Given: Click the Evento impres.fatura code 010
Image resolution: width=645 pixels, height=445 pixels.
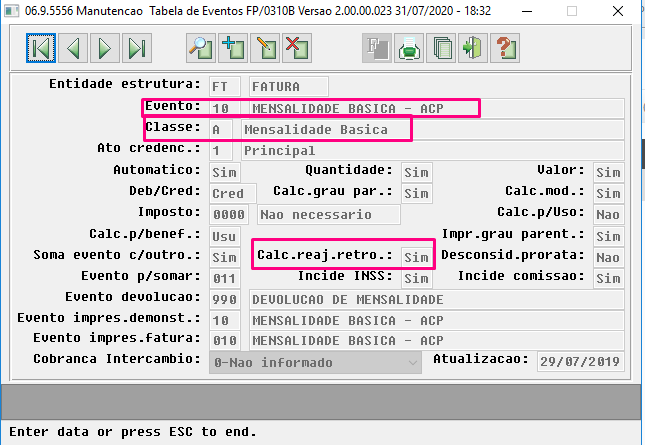Looking at the screenshot, I should [x=225, y=341].
